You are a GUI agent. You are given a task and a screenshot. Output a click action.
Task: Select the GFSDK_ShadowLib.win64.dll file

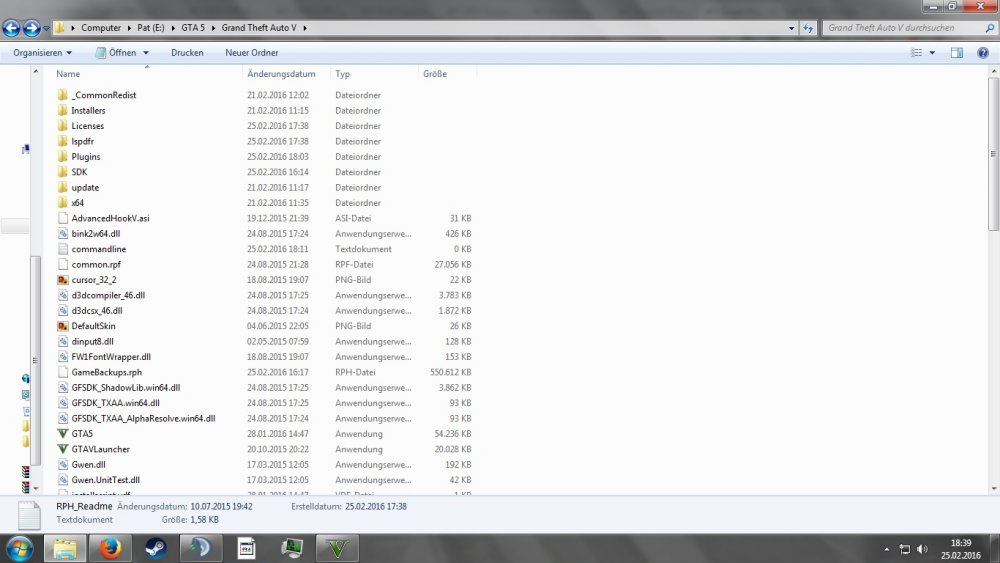[126, 388]
